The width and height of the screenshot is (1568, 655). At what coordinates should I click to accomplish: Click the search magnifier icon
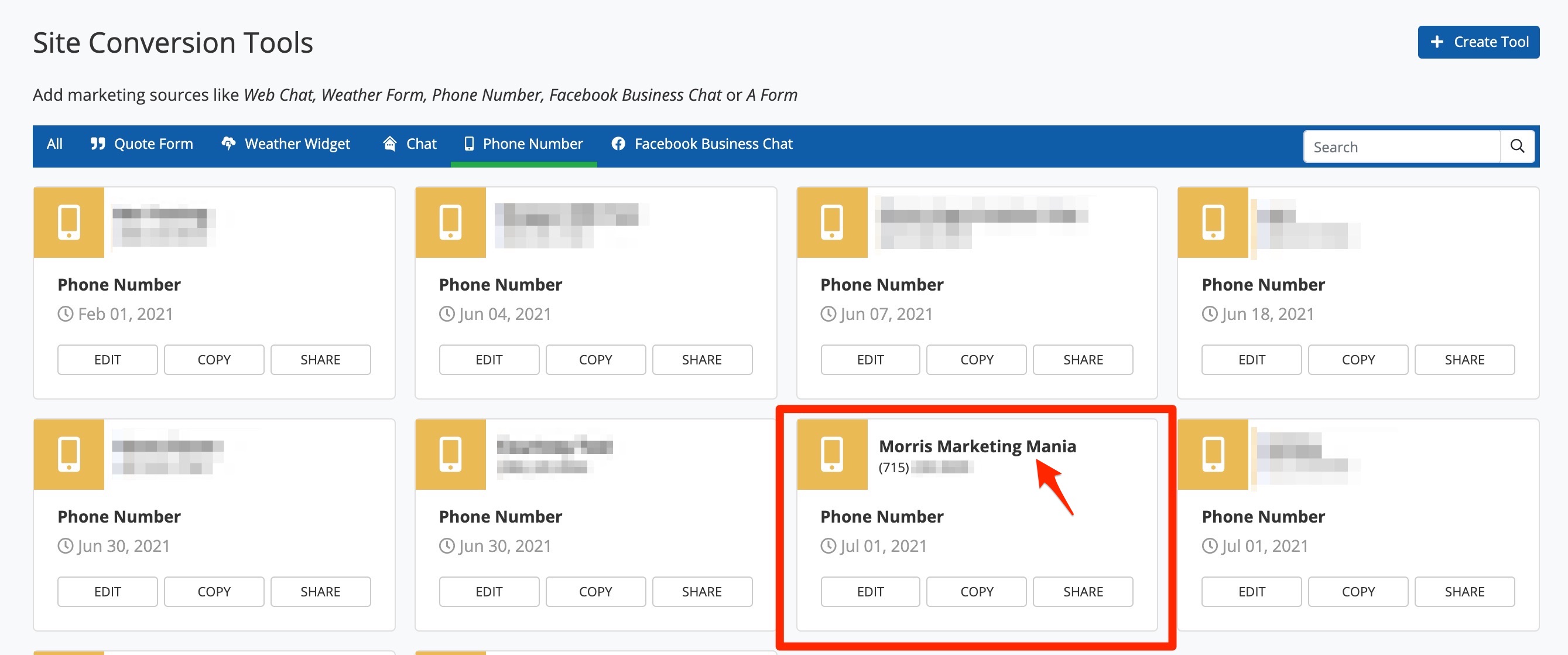pyautogui.click(x=1517, y=146)
